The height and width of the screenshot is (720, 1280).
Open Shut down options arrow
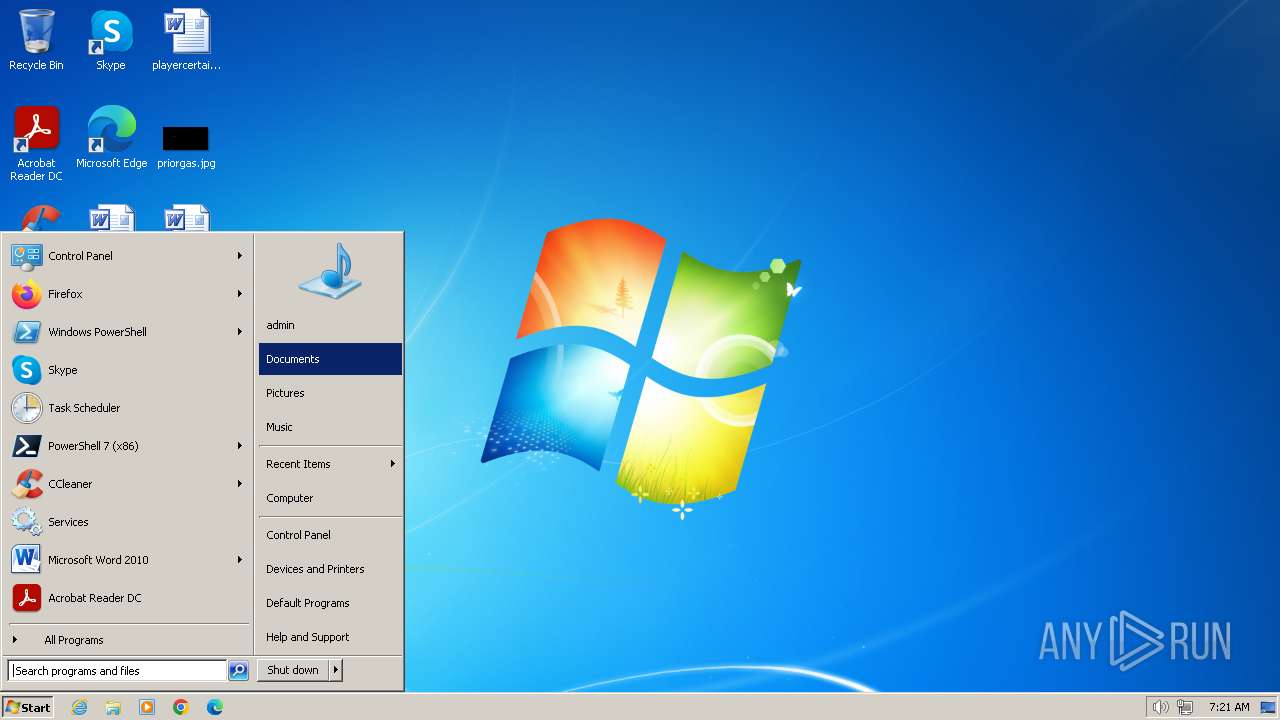335,670
